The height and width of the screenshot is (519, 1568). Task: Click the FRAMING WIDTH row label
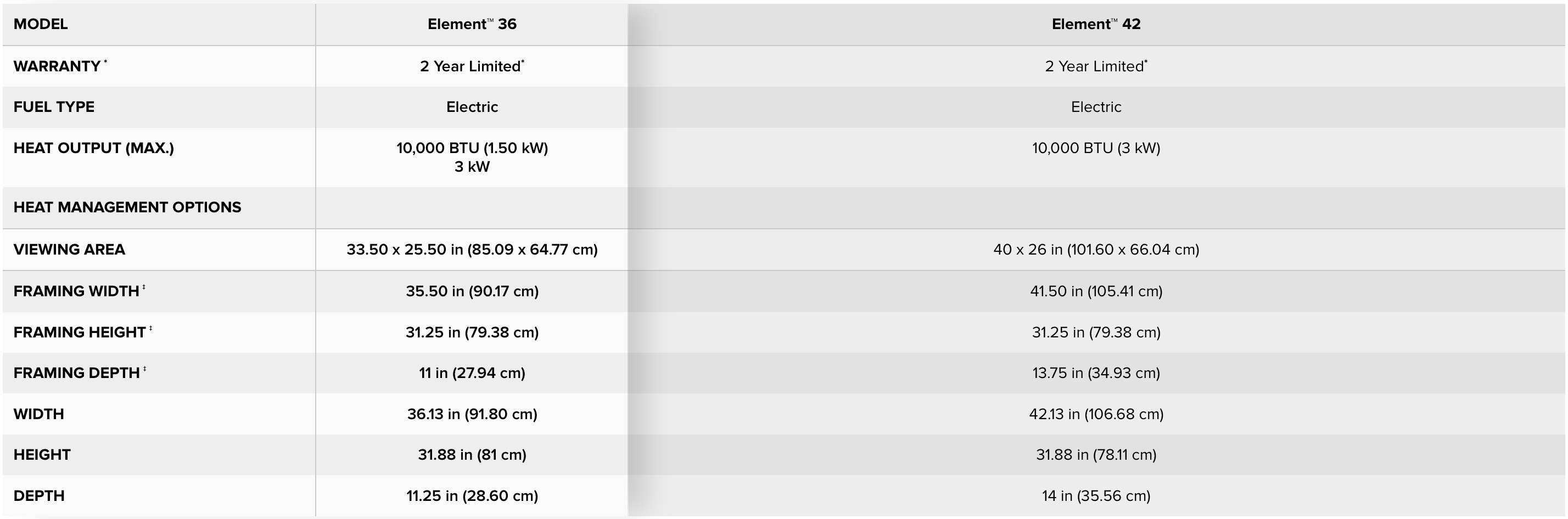point(77,291)
